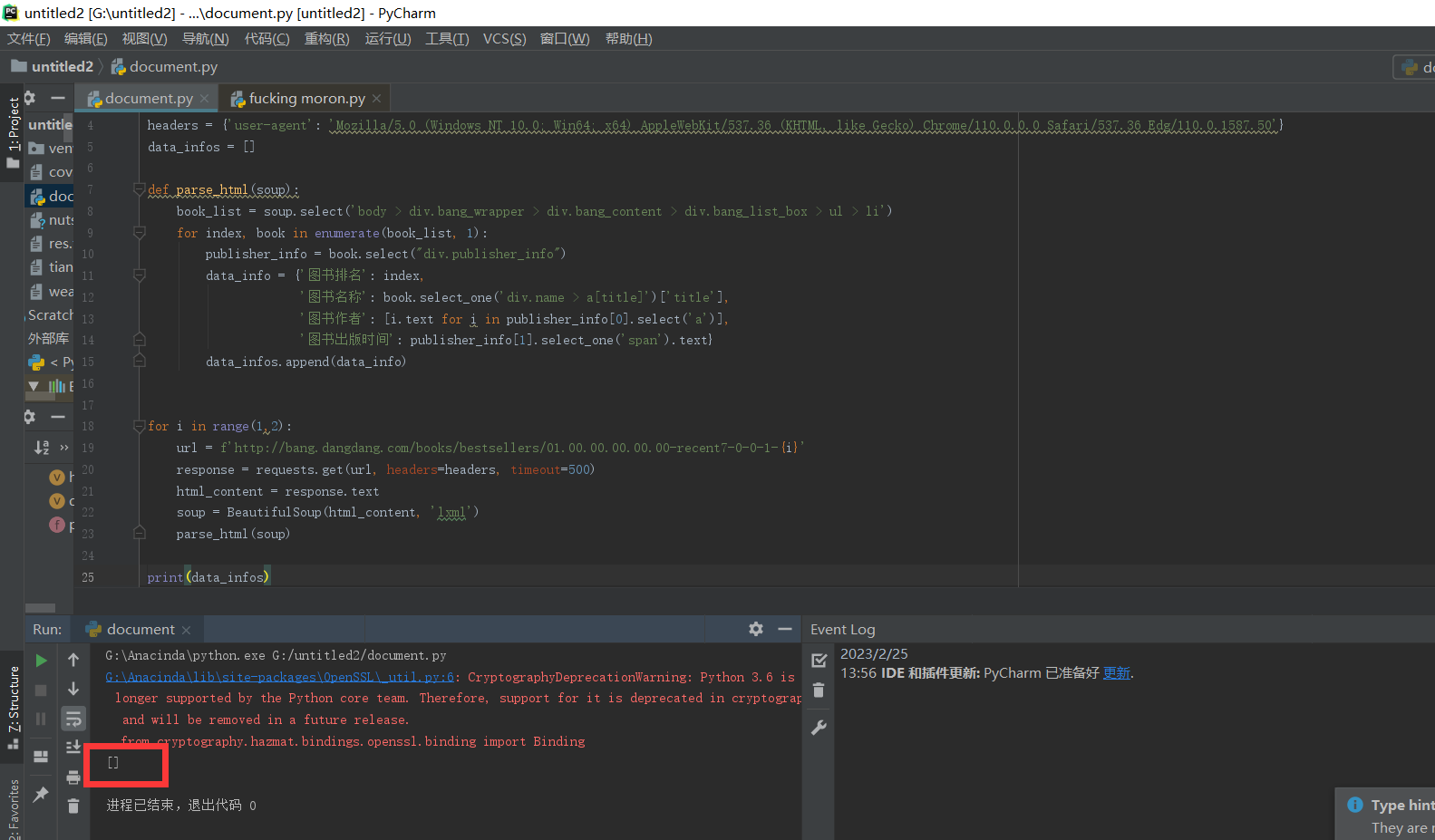Toggle the Z: Structure side tool window
Image resolution: width=1435 pixels, height=840 pixels.
pos(13,707)
